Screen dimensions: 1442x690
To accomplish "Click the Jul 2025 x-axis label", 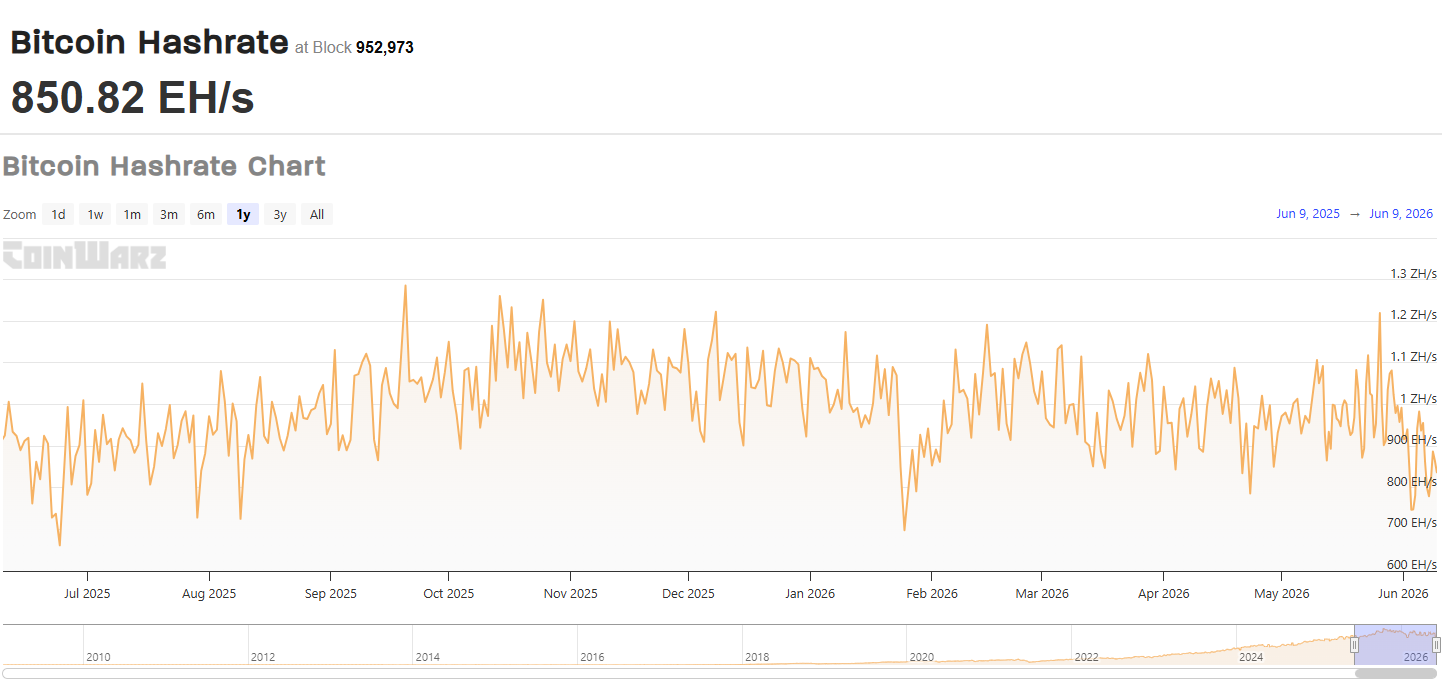I will coord(87,593).
